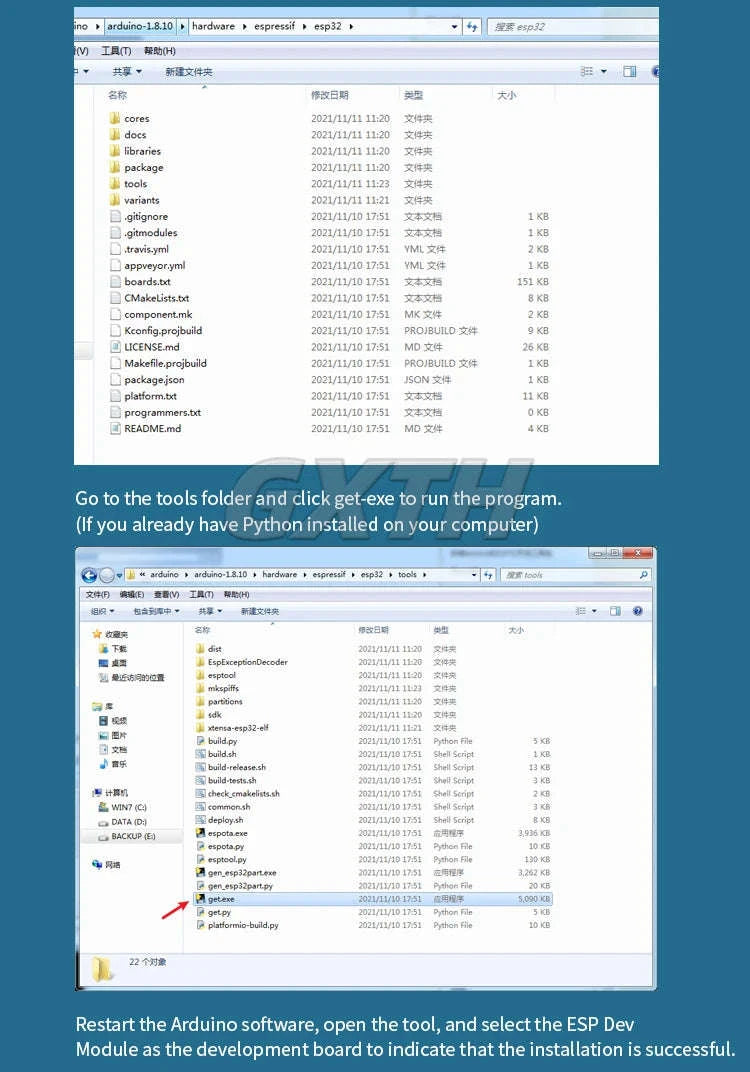Select the get.exe application file
This screenshot has height=1072, width=750.
pos(221,899)
